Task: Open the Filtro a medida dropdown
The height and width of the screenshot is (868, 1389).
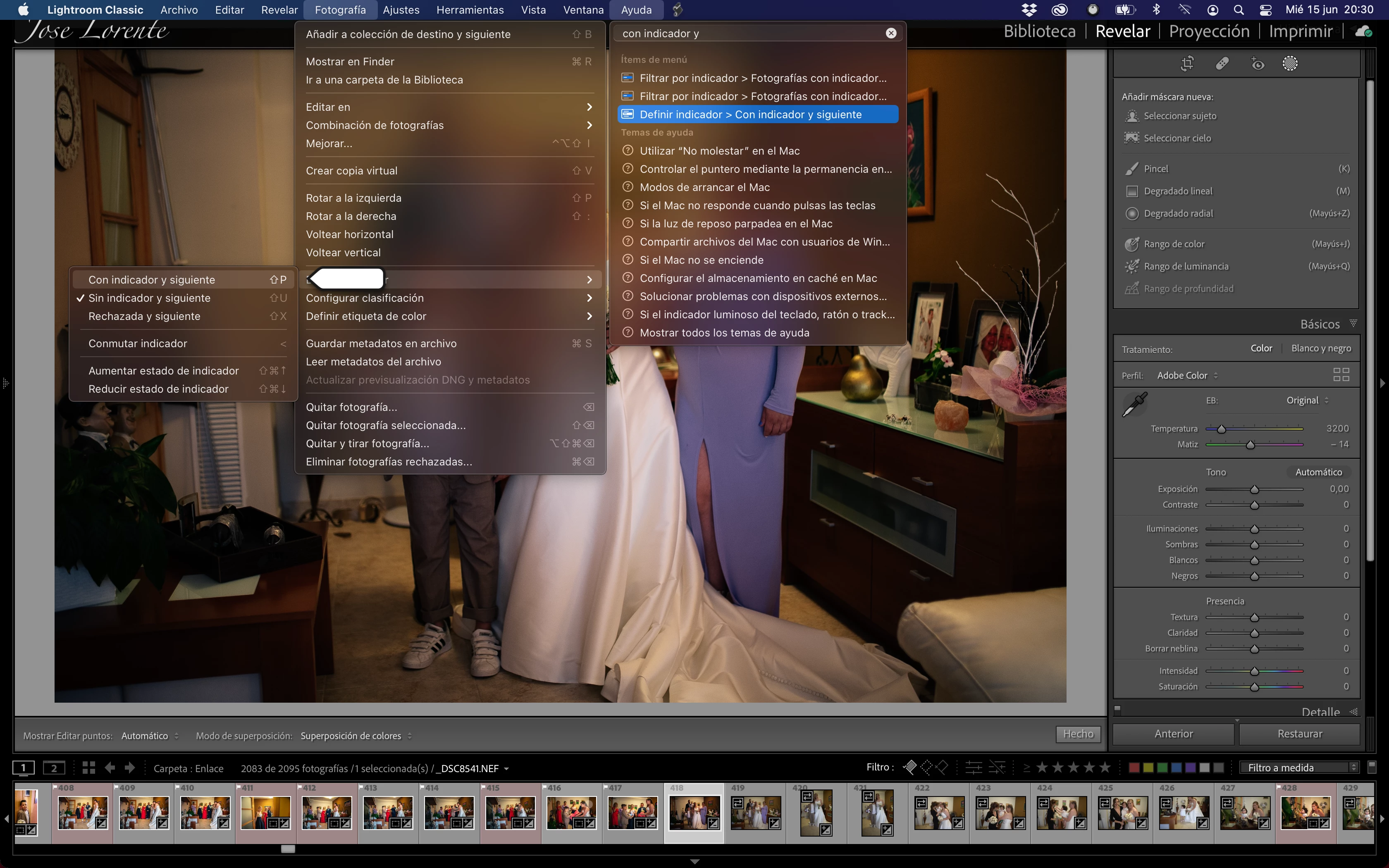Action: pos(1299,768)
